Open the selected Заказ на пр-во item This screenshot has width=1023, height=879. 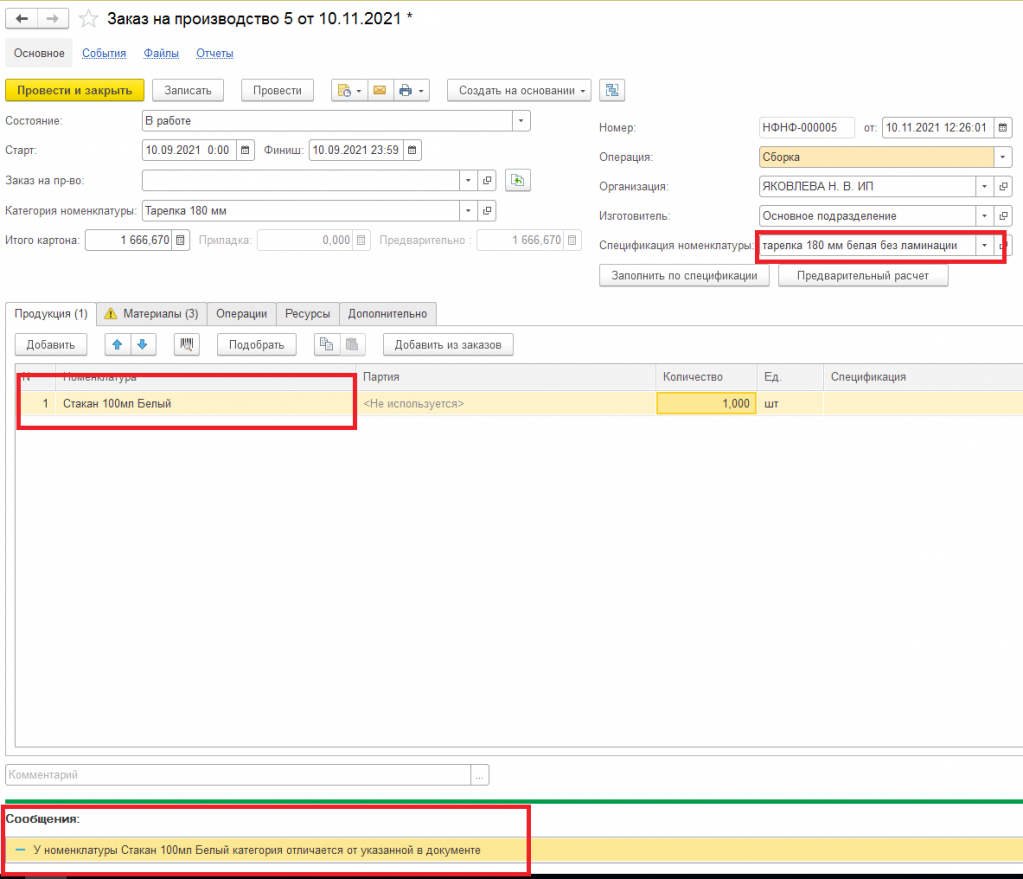pos(487,180)
